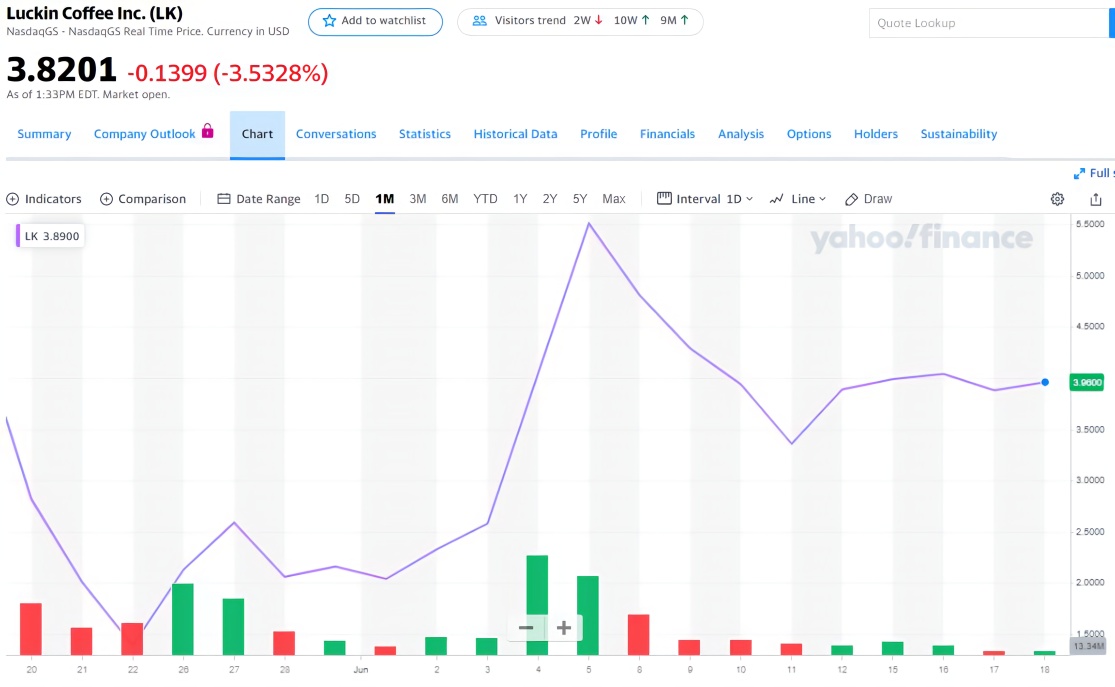Set chart range to 5Y
Viewport: 1115px width, 687px height.
pos(580,199)
